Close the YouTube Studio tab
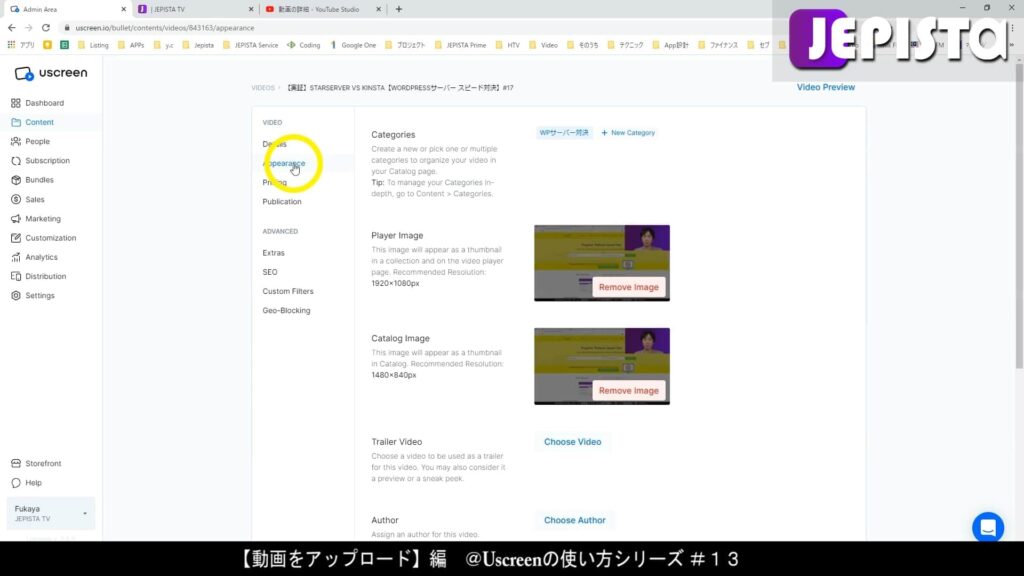The width and height of the screenshot is (1024, 576). (x=378, y=9)
